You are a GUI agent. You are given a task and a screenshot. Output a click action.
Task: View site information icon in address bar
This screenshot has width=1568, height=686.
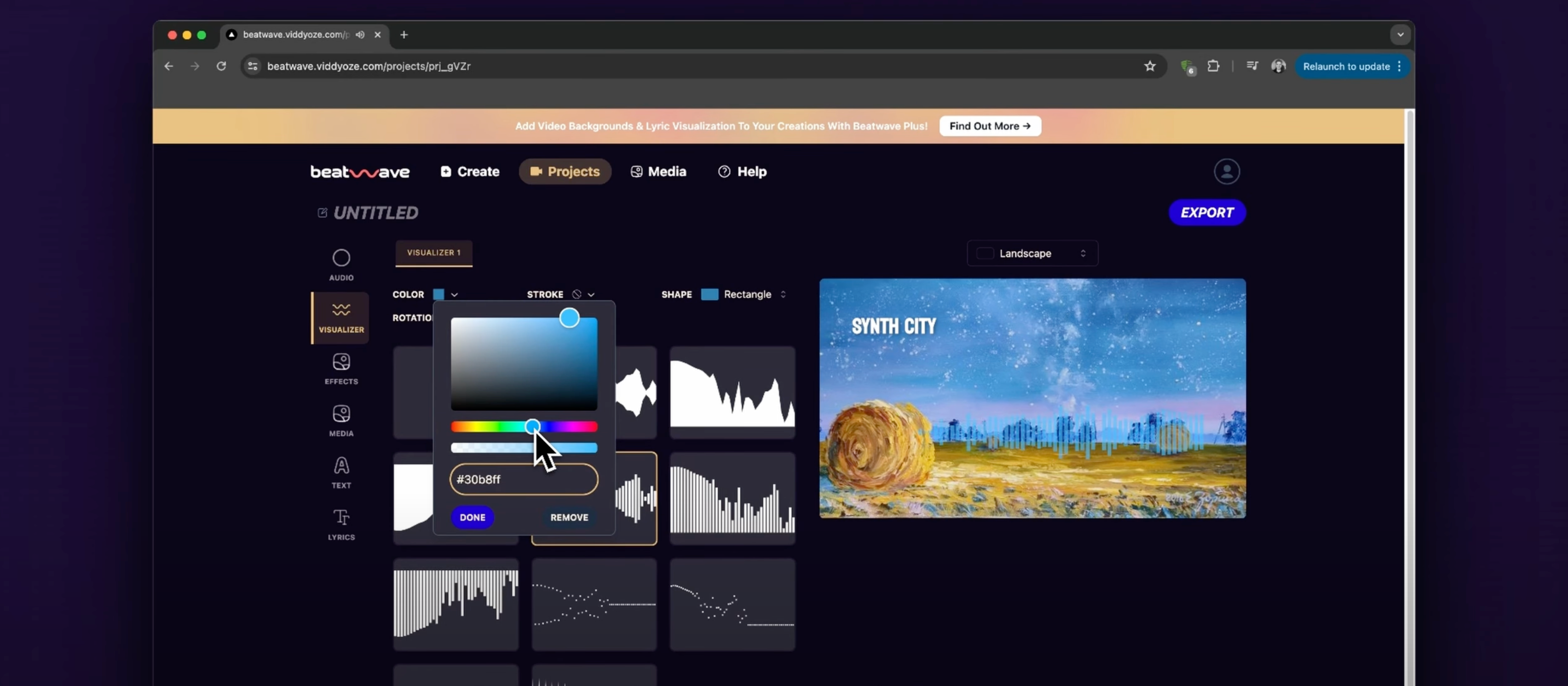coord(253,66)
